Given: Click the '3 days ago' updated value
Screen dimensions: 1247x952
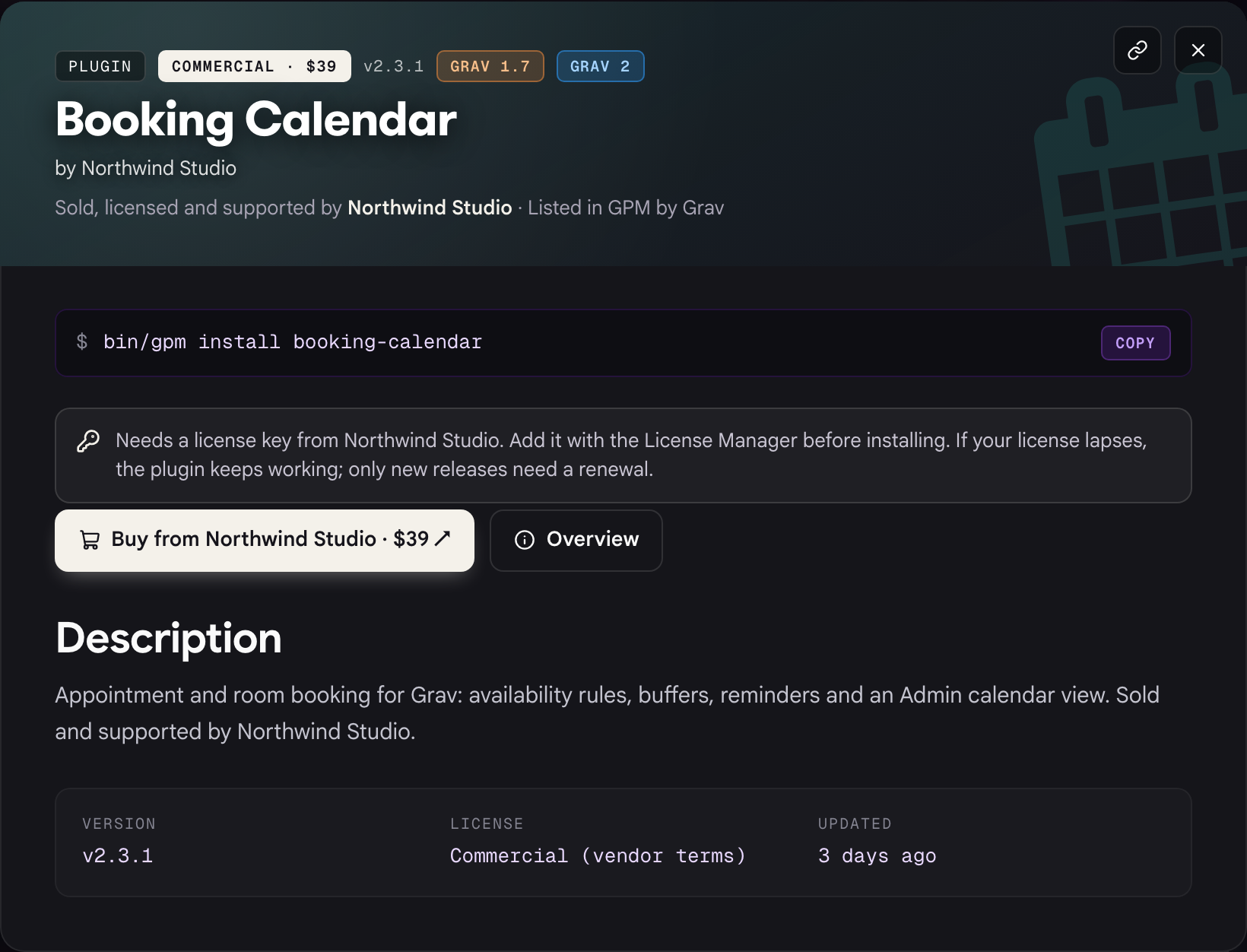Looking at the screenshot, I should pyautogui.click(x=877, y=856).
